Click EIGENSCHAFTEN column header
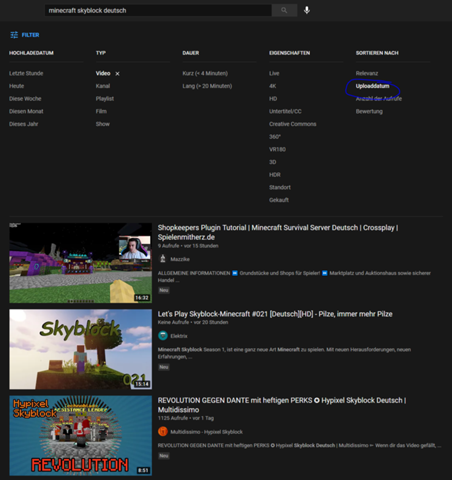 (289, 53)
